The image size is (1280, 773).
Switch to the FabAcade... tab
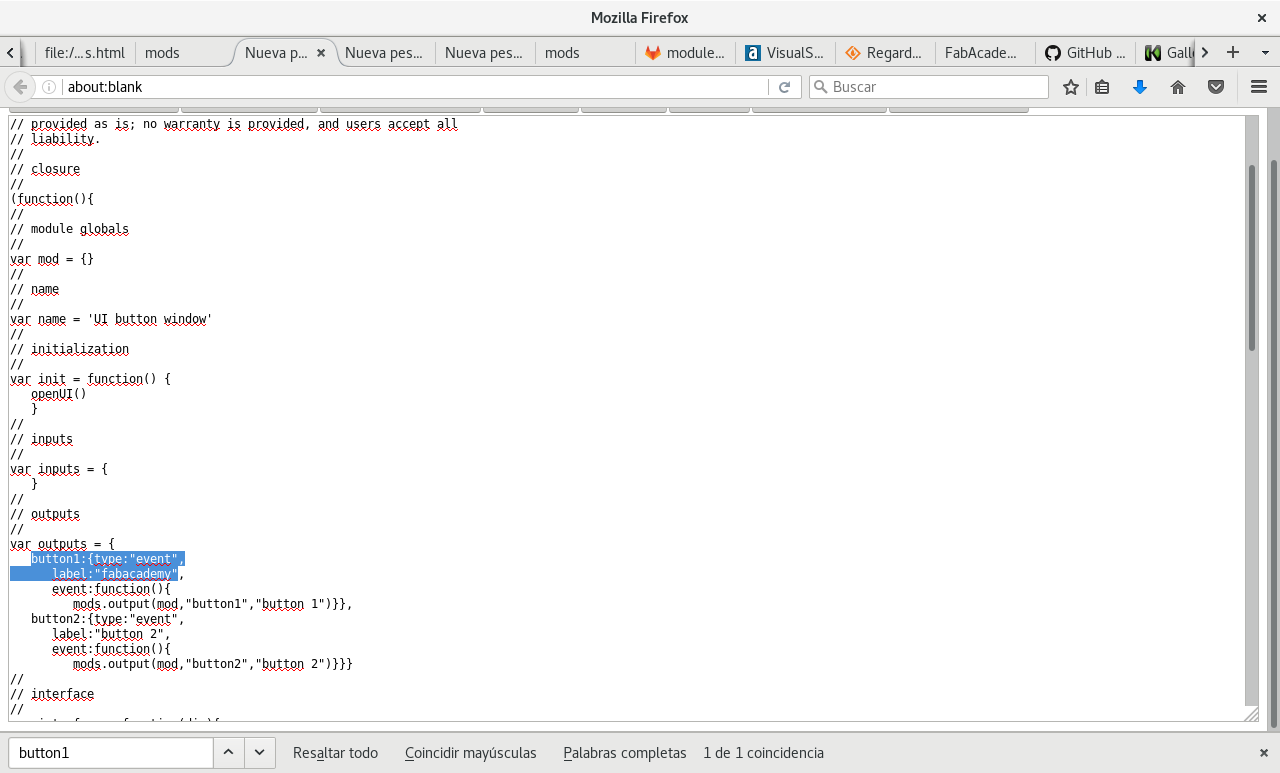point(985,53)
